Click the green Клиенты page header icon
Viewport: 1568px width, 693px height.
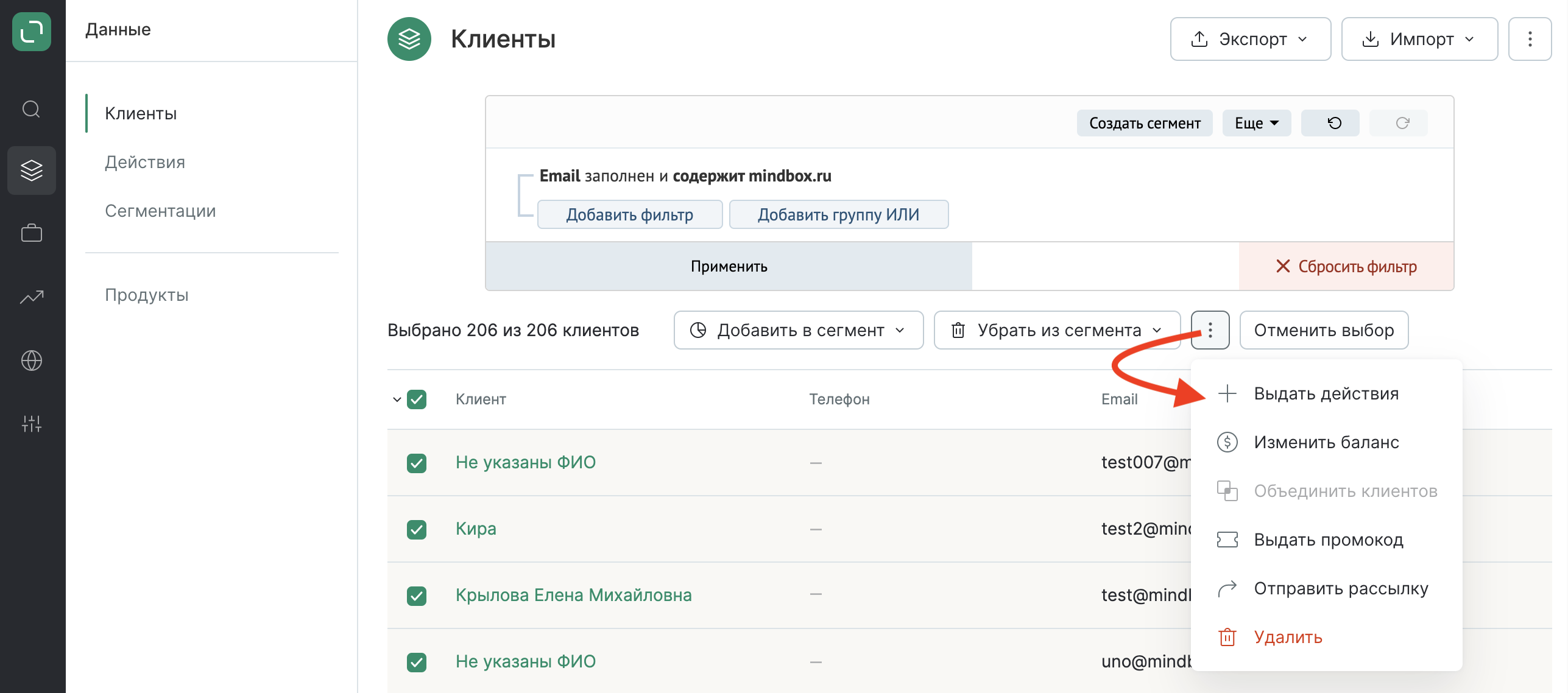pyautogui.click(x=409, y=39)
